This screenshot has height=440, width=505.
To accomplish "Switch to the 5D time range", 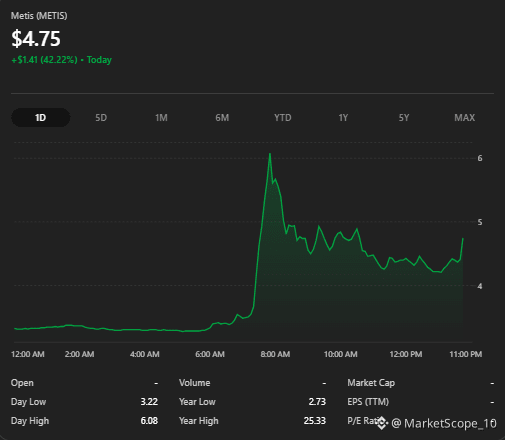I will (101, 118).
